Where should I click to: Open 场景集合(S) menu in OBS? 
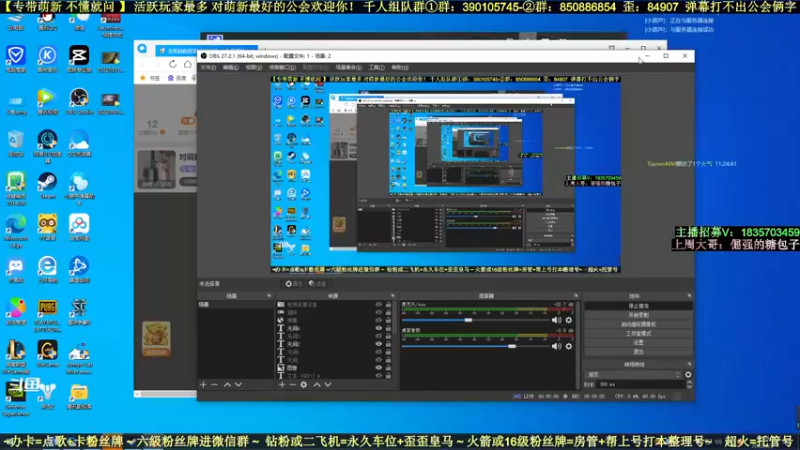coord(348,67)
